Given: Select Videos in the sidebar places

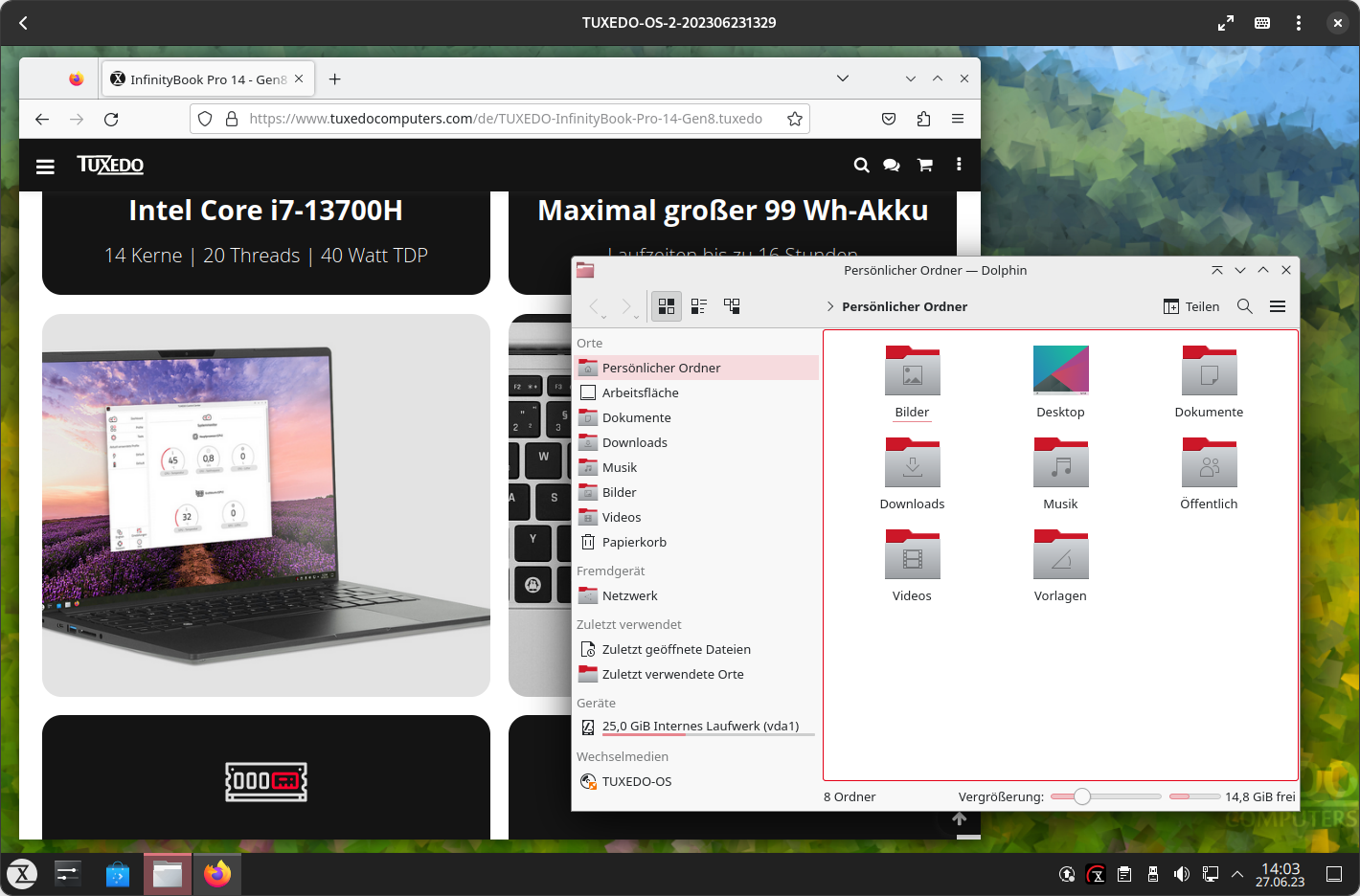Looking at the screenshot, I should coord(696,517).
